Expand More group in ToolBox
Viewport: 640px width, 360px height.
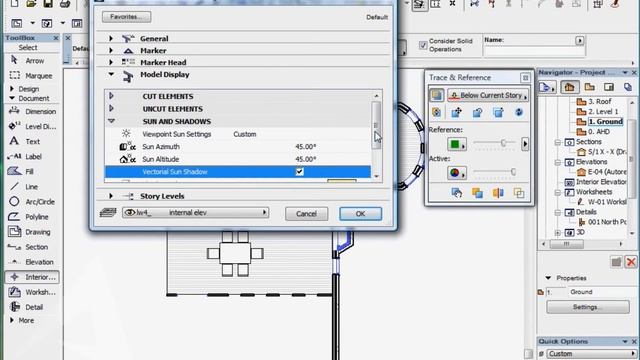pyautogui.click(x=12, y=320)
